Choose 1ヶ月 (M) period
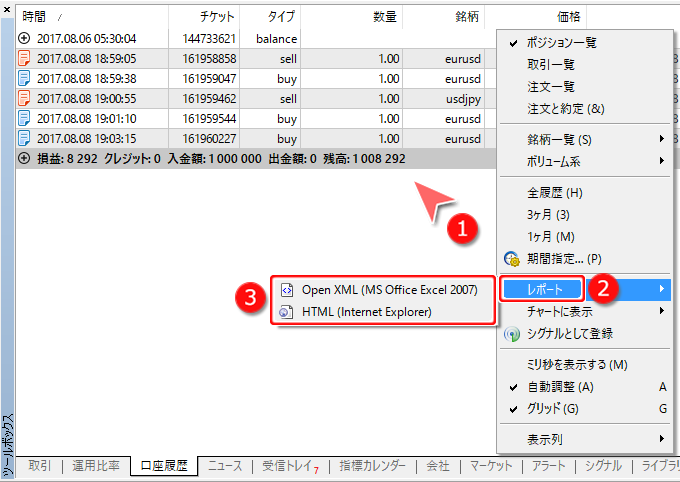This screenshot has height=482, width=680. pos(585,237)
